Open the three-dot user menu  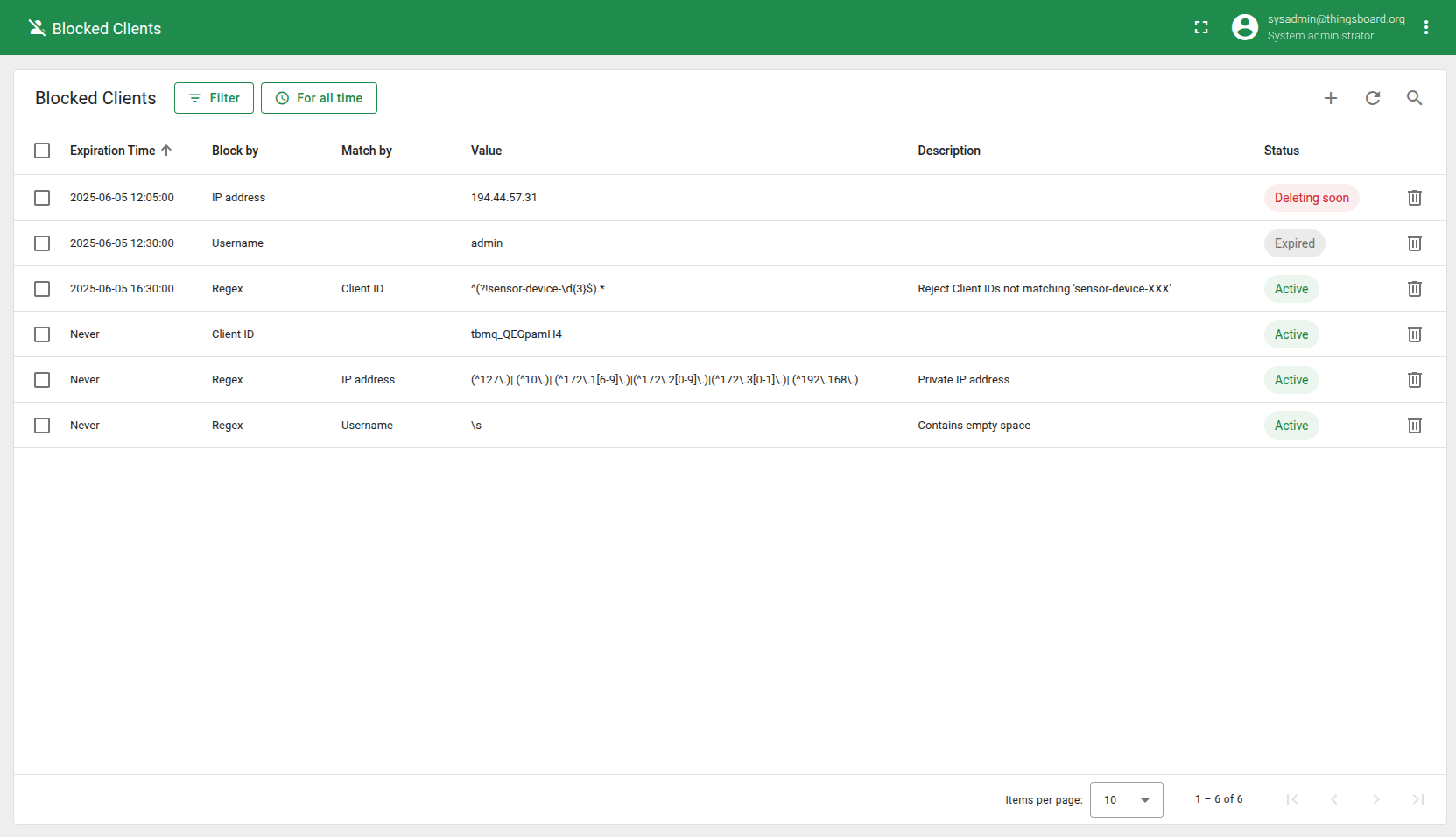(x=1426, y=28)
